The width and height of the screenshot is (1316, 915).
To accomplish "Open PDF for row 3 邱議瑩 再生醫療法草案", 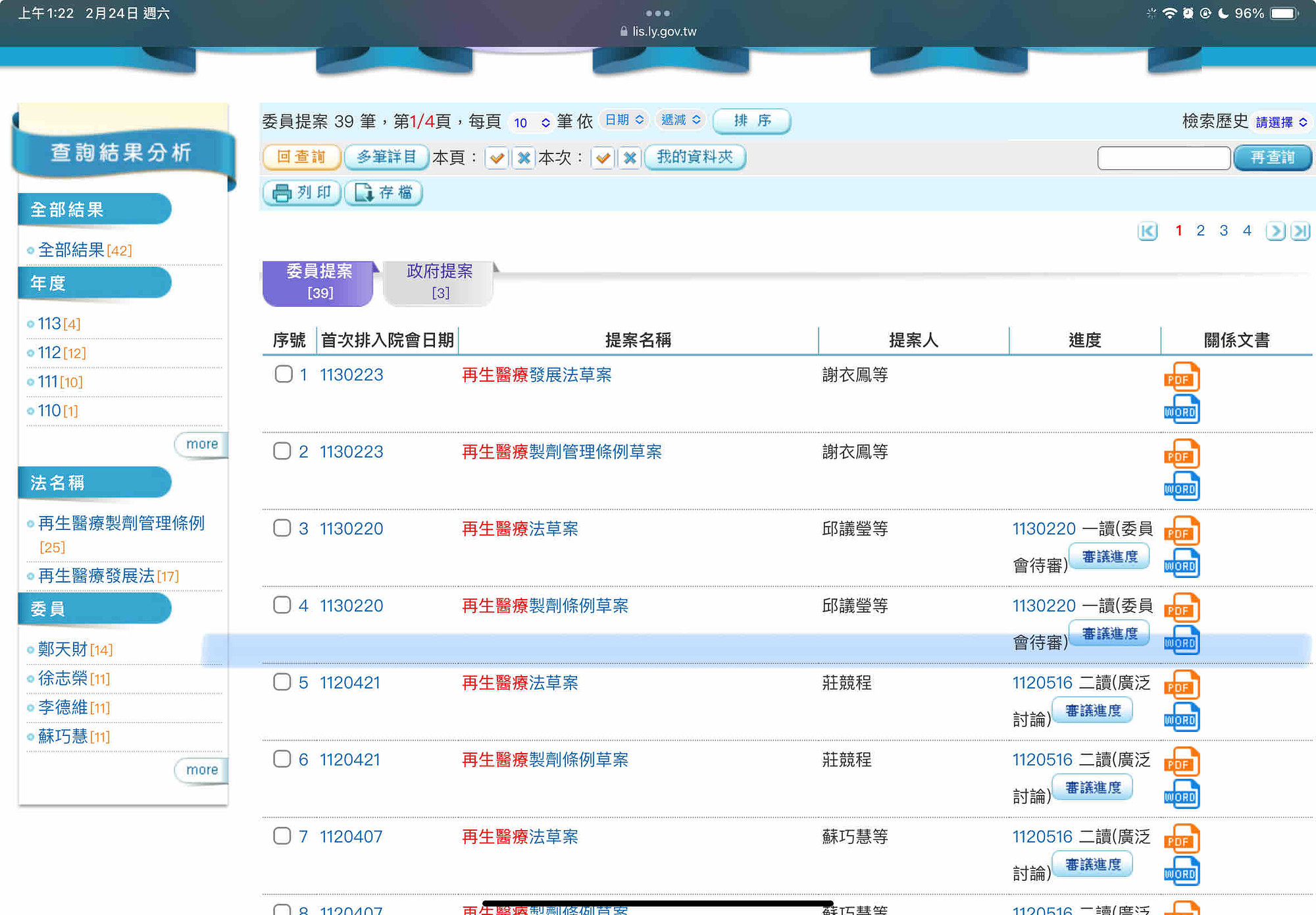I will 1182,531.
